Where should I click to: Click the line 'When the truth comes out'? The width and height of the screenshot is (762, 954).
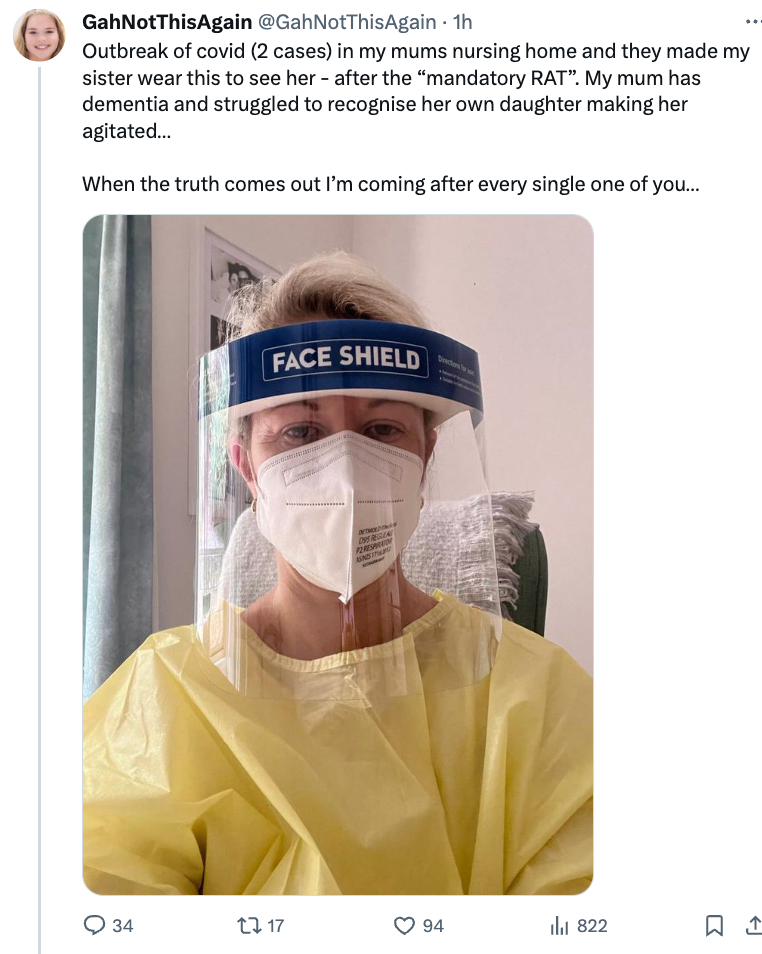(391, 184)
